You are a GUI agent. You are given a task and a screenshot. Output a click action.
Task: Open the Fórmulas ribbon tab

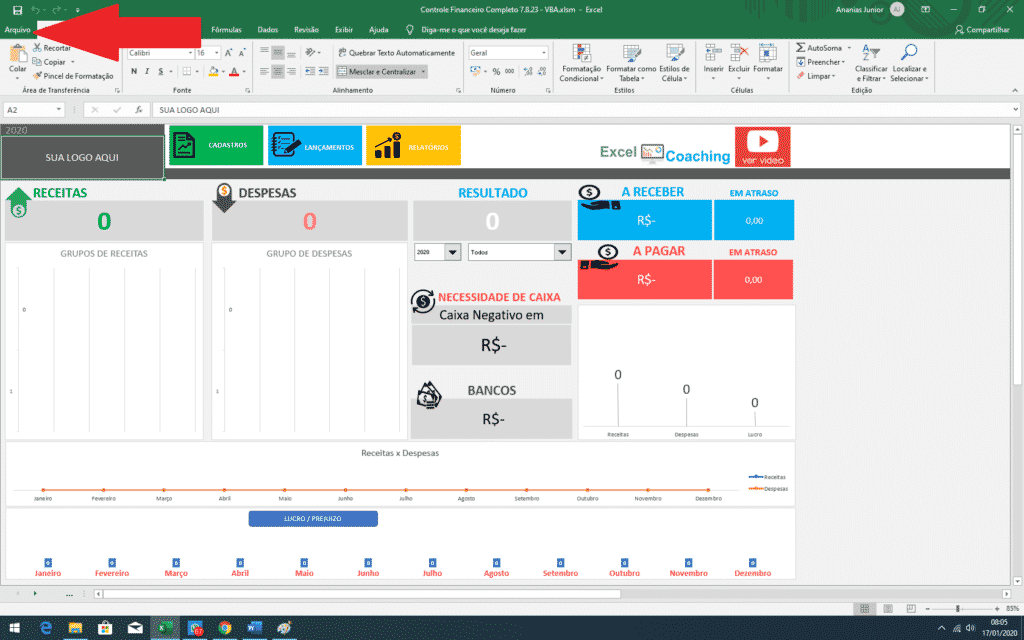pyautogui.click(x=227, y=30)
